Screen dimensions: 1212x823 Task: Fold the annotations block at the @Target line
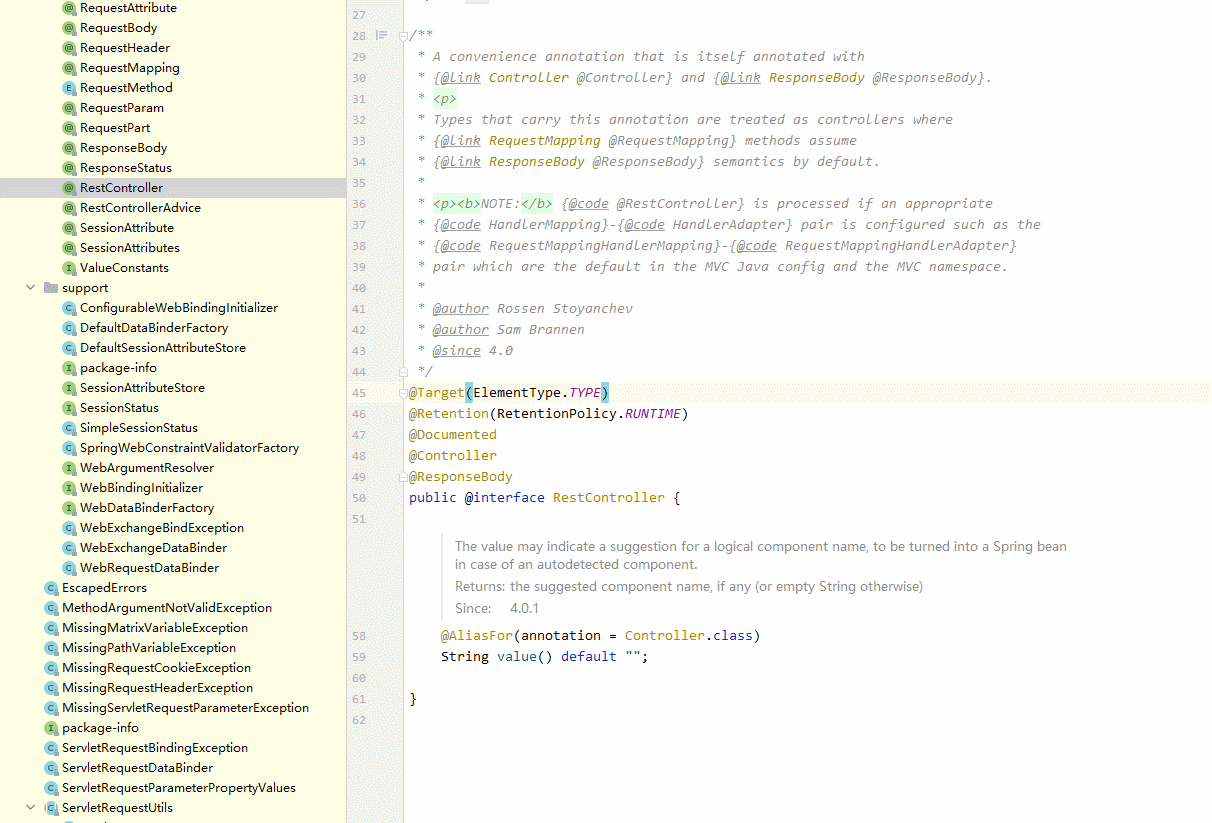[x=403, y=393]
